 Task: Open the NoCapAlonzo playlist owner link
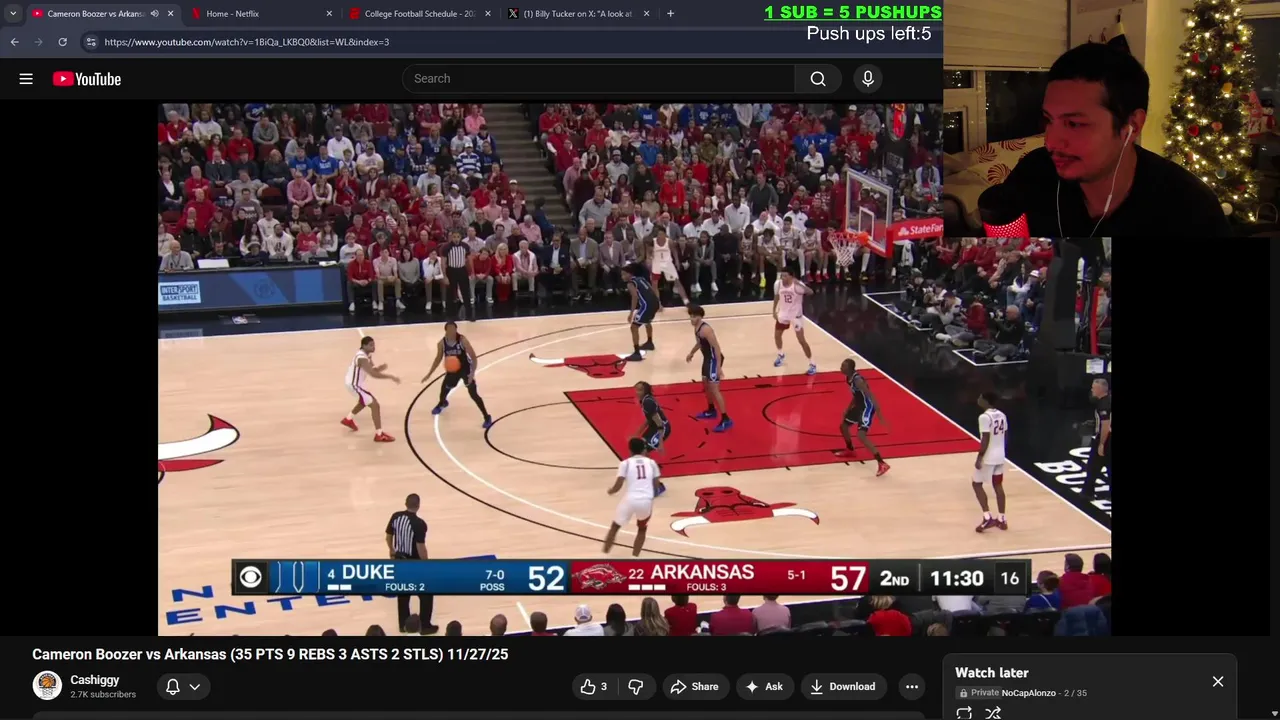click(1028, 693)
